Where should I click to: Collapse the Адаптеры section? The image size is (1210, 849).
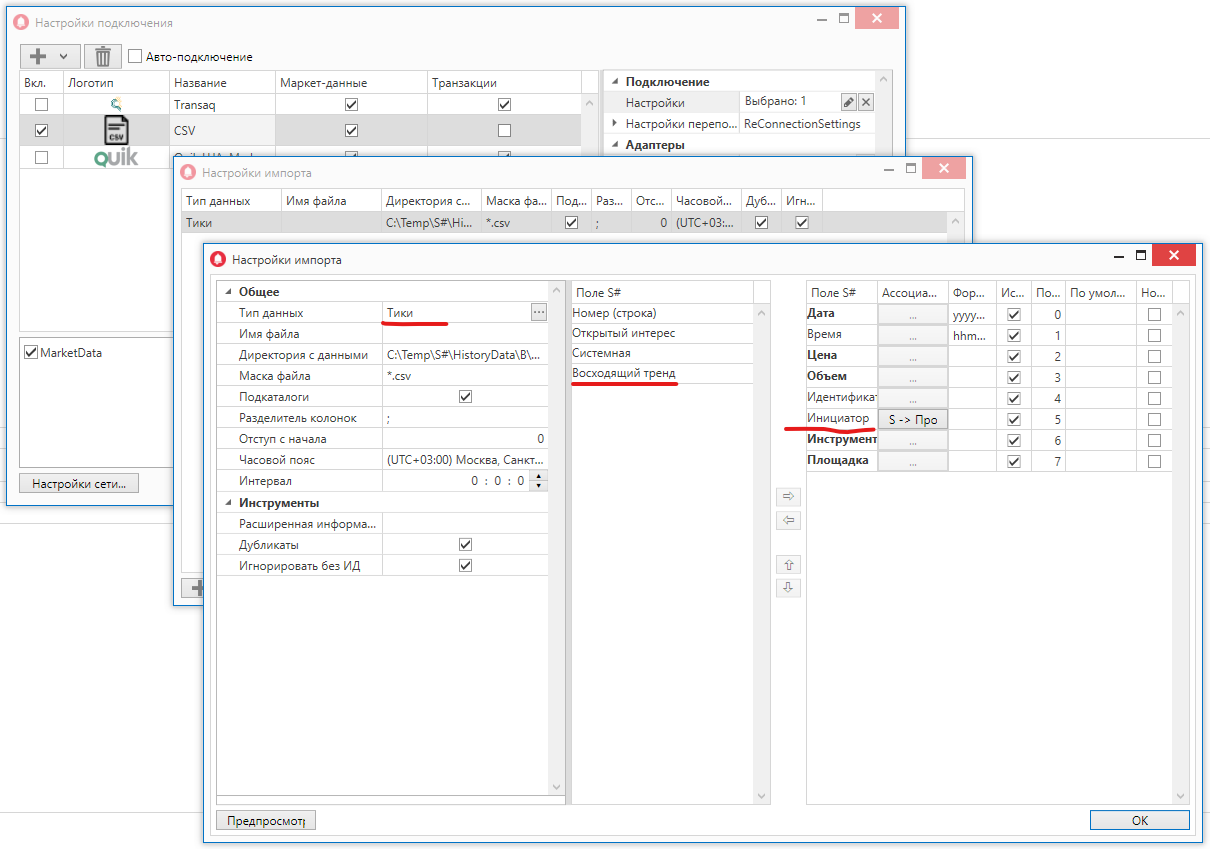point(614,145)
